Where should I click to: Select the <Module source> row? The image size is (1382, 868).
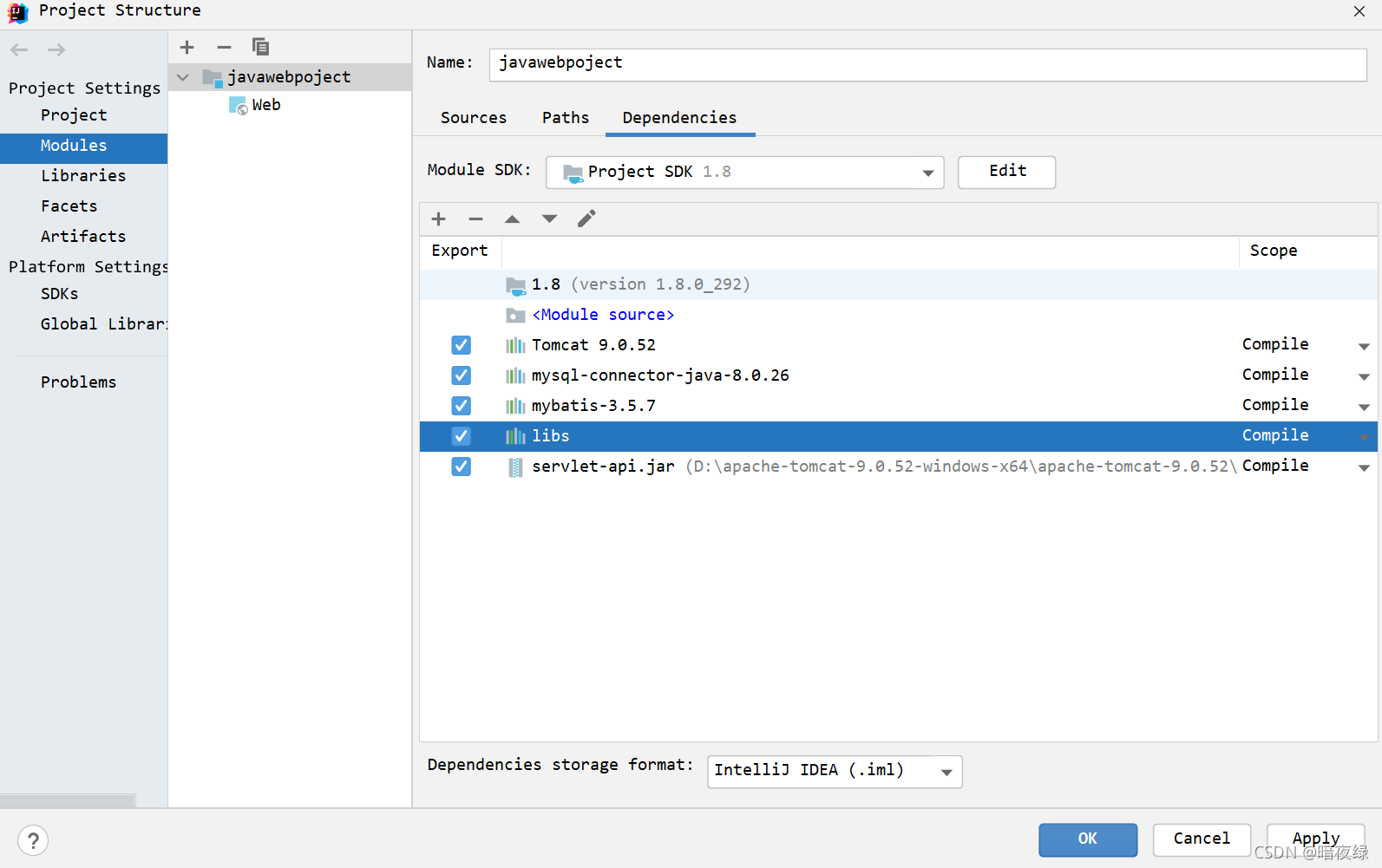(899, 315)
